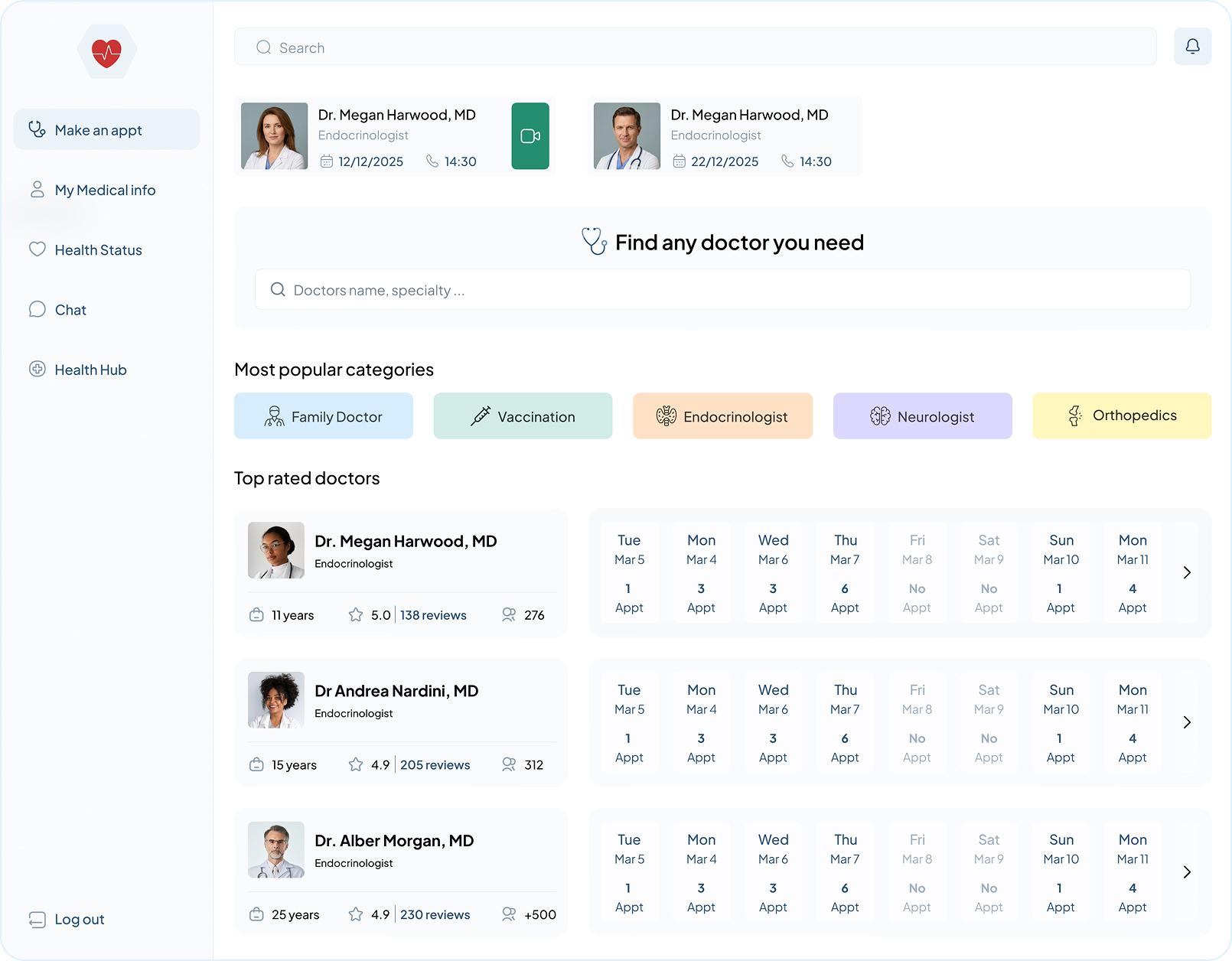
Task: Click the notification bell icon
Action: 1192,46
